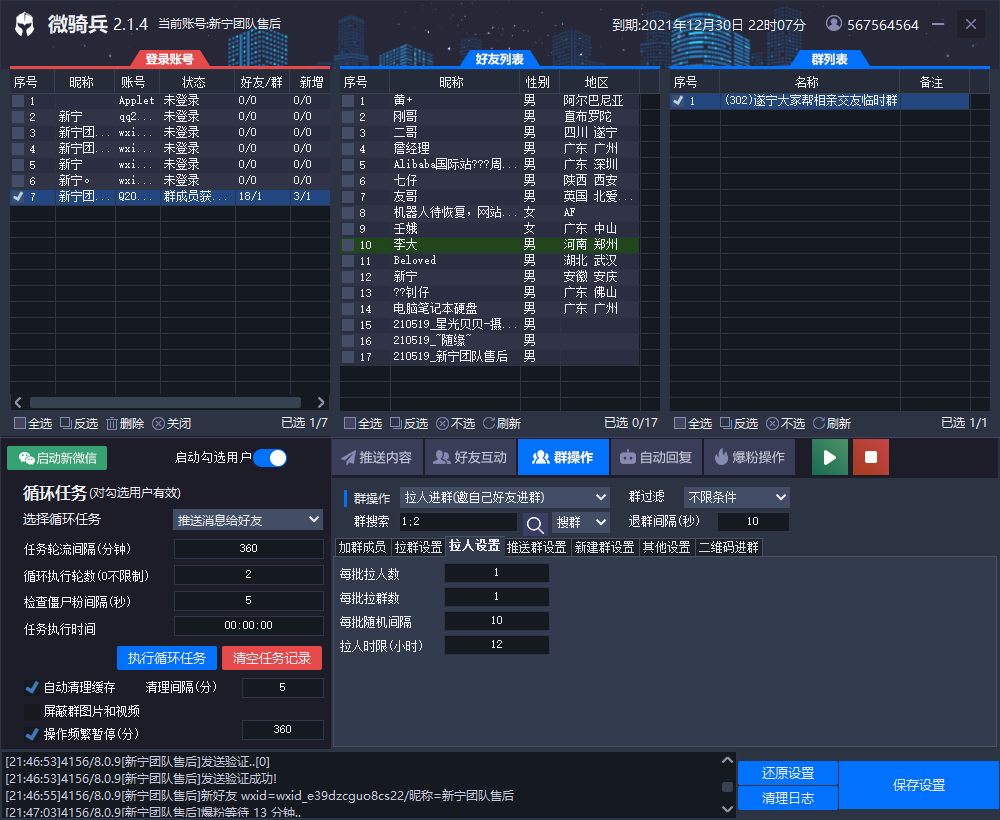
Task: Click 任务执行时间 field 00:00:00
Action: (248, 626)
